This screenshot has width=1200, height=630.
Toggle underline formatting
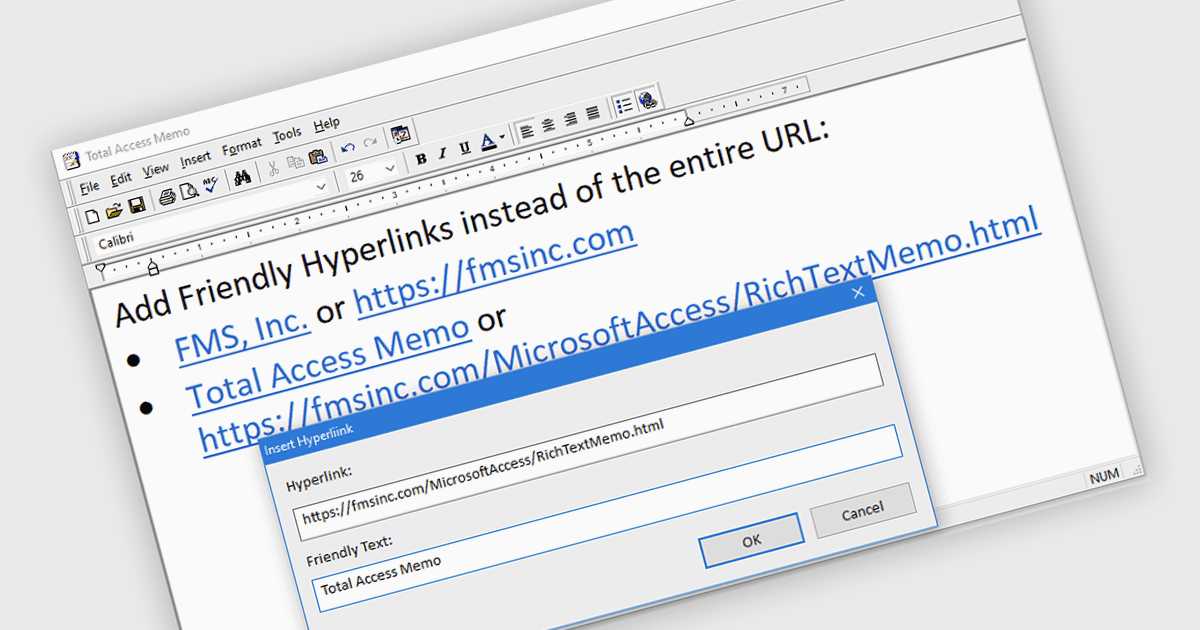[x=465, y=148]
